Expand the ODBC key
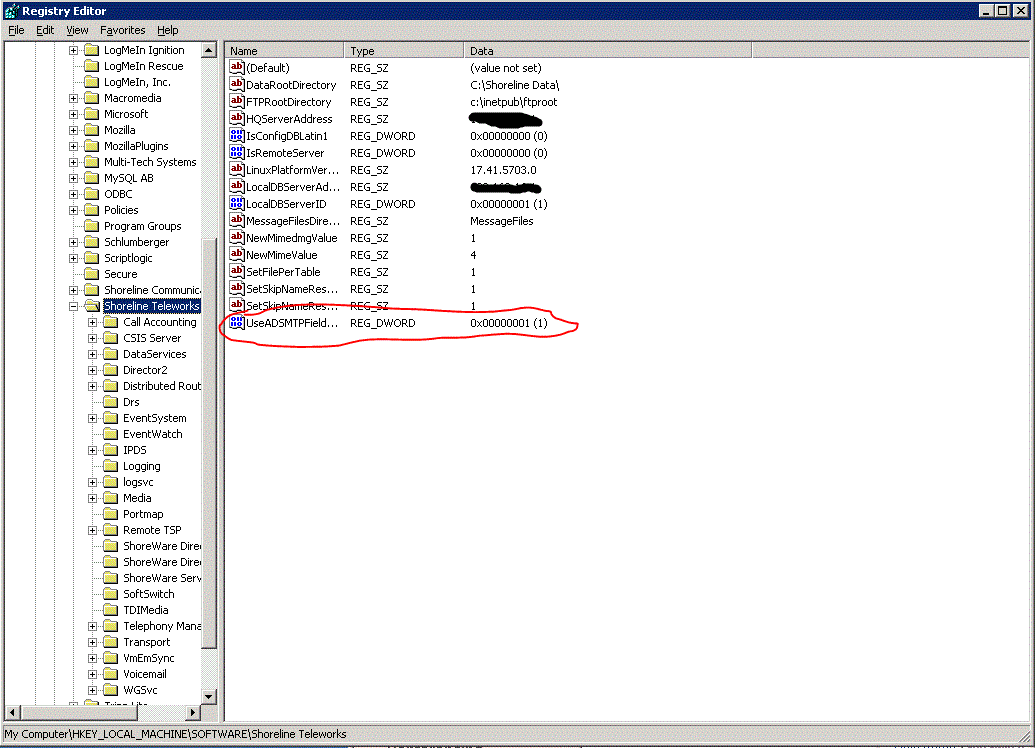 point(74,194)
